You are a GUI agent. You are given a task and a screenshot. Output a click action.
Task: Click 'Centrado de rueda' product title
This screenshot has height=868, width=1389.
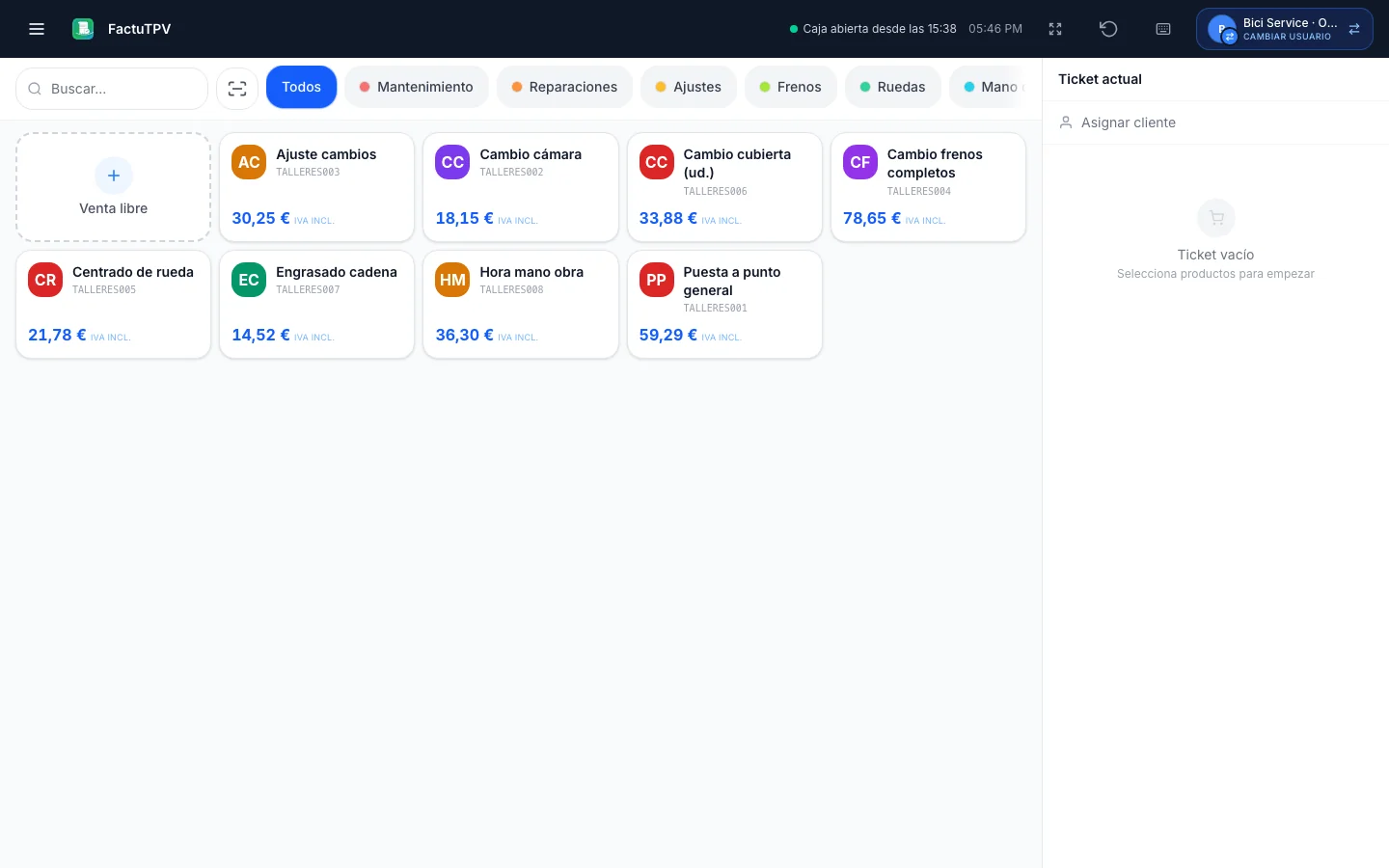133,272
